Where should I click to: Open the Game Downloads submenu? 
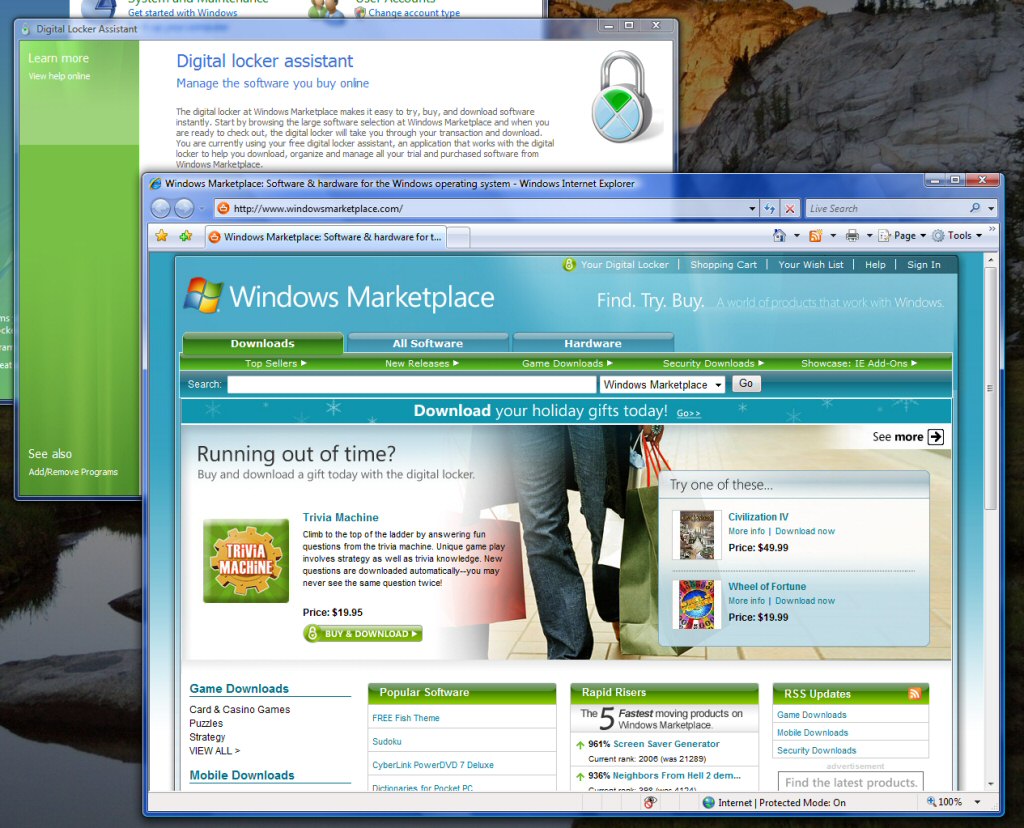pyautogui.click(x=567, y=363)
